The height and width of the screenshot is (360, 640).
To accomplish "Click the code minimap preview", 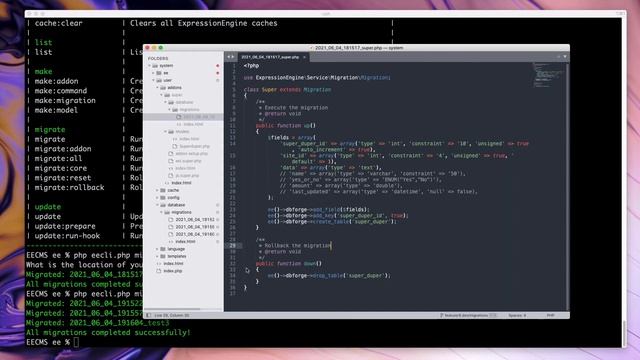I will 548,75.
